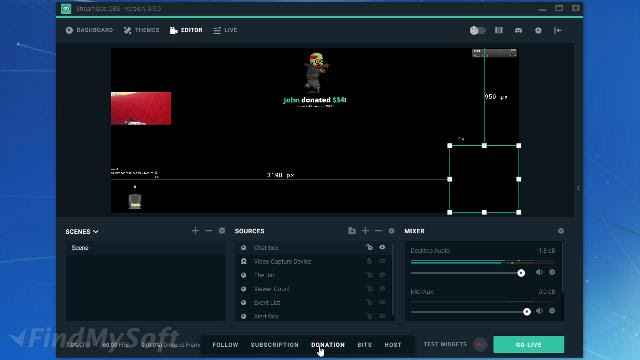
Task: Open the Dashboard tab
Action: pyautogui.click(x=89, y=30)
